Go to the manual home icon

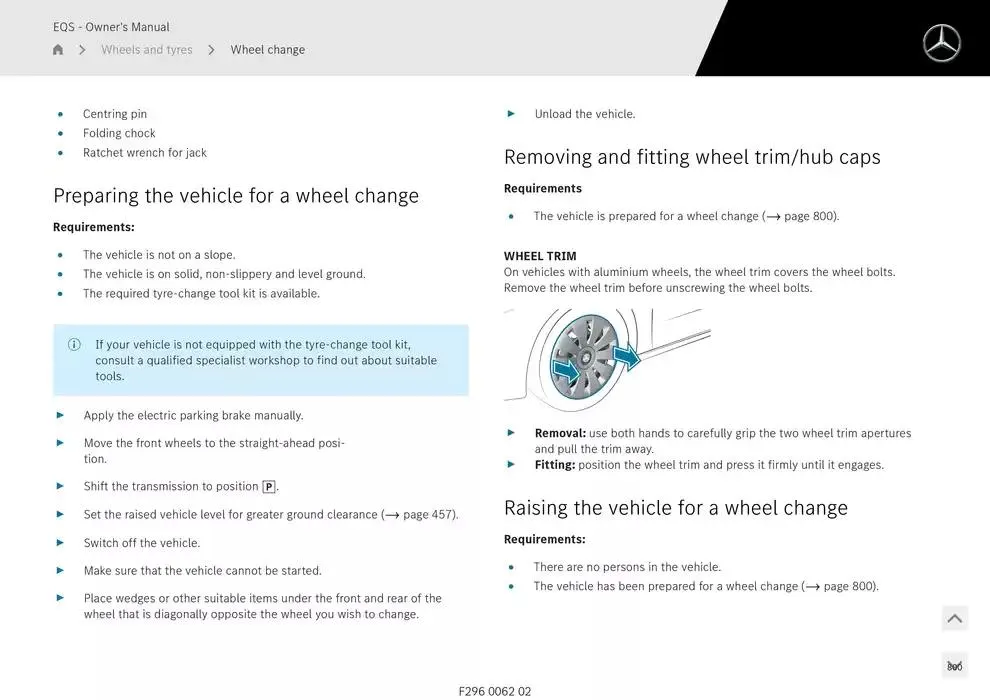(58, 50)
